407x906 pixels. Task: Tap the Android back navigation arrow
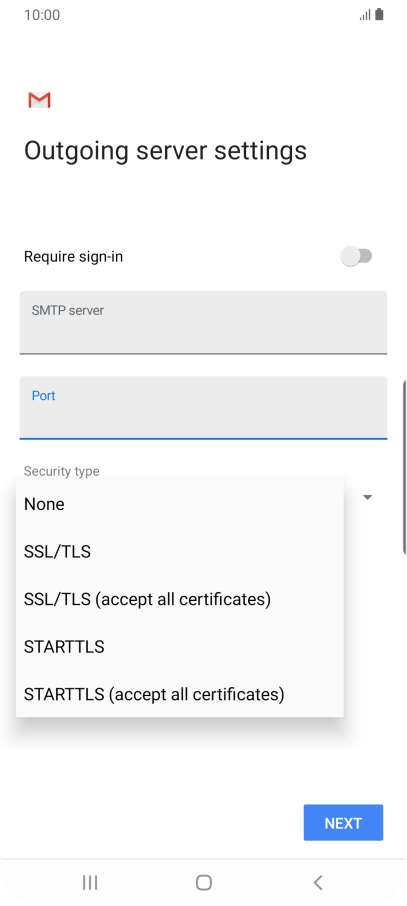coord(317,882)
